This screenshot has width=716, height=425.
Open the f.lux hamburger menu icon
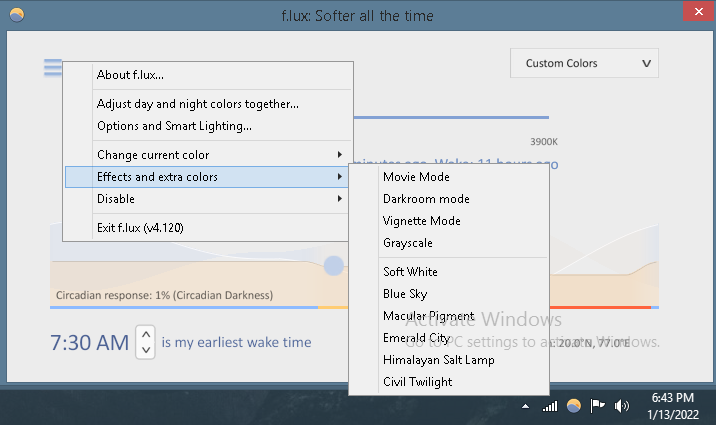(53, 68)
